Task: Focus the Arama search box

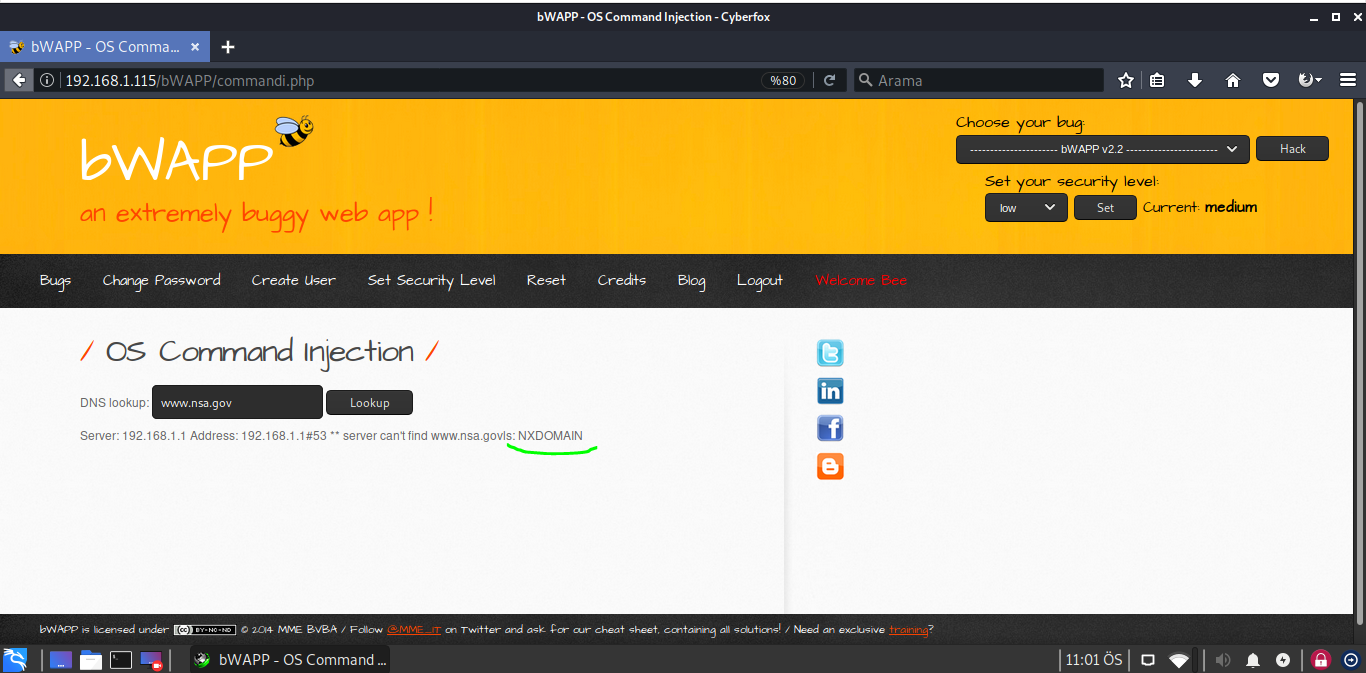Action: point(979,80)
